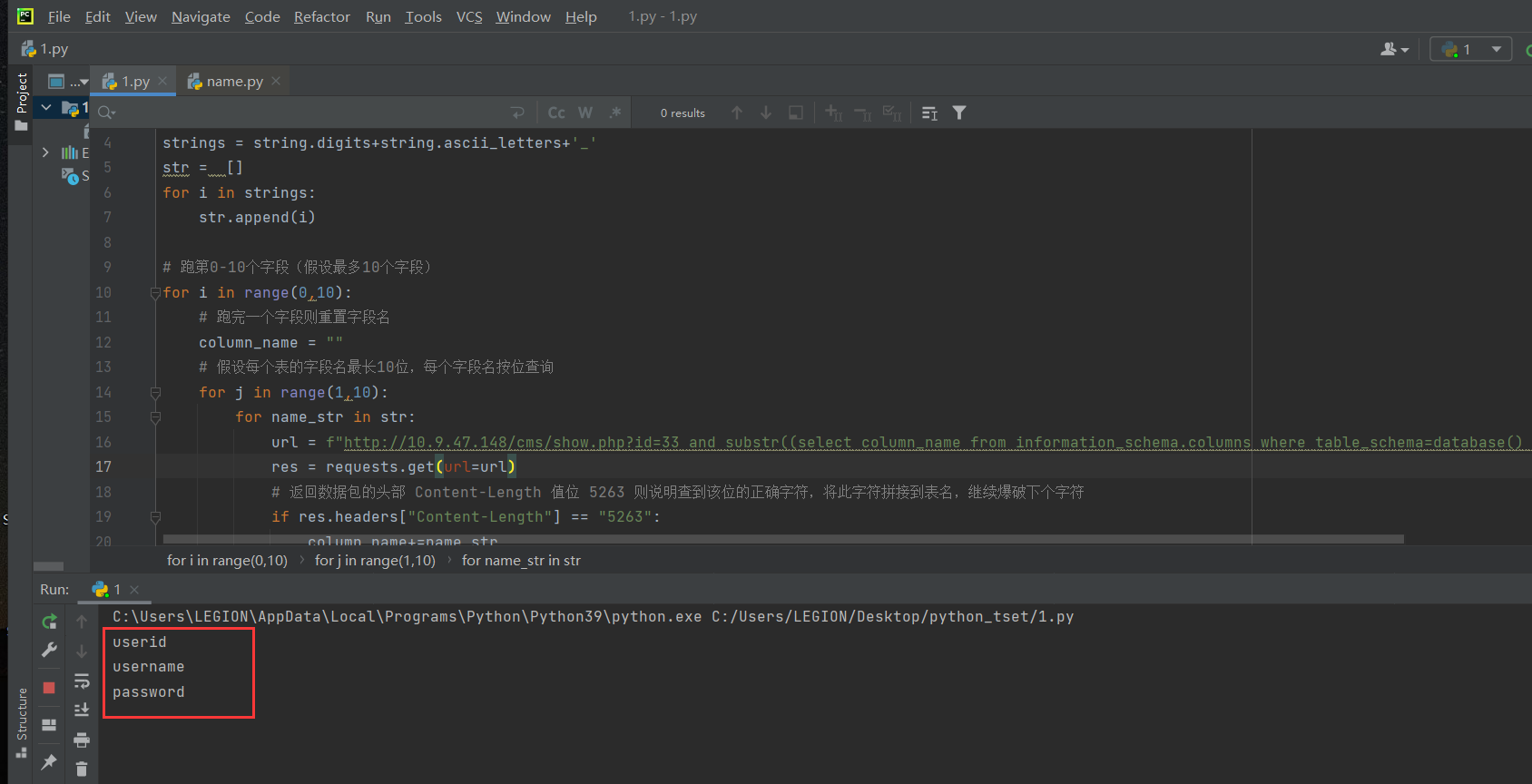Close the name.py editor tab

[276, 81]
